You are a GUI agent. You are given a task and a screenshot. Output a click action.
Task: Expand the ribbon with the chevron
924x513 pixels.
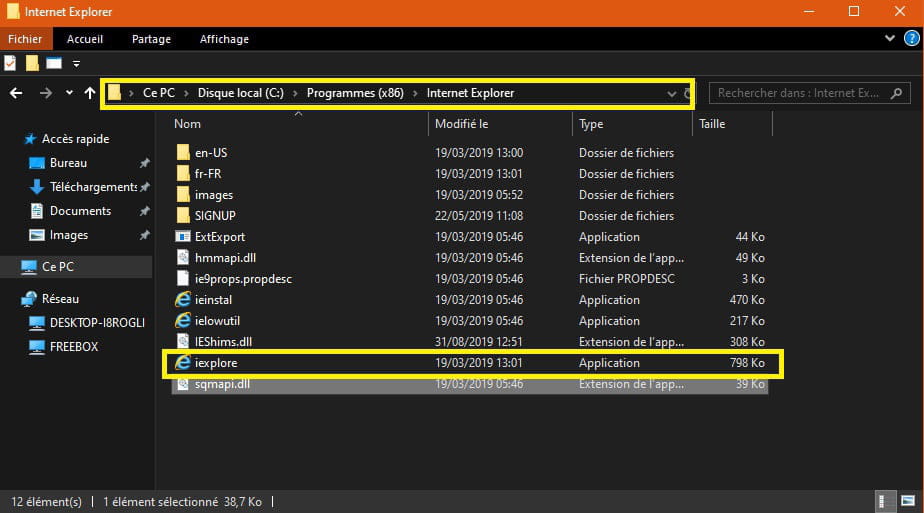coord(889,39)
